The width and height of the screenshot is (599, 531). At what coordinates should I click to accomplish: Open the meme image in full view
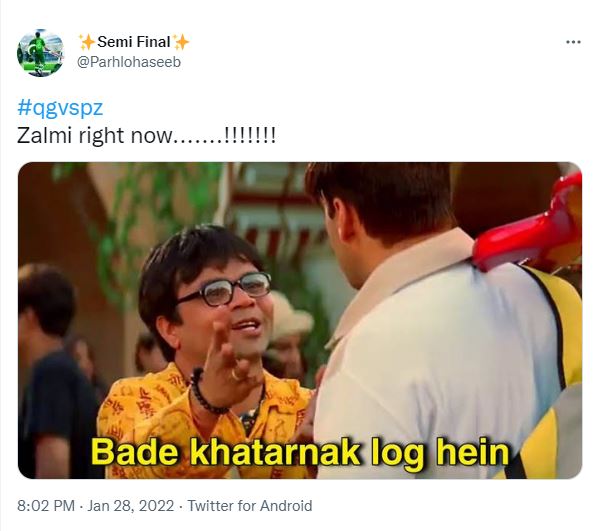point(300,320)
